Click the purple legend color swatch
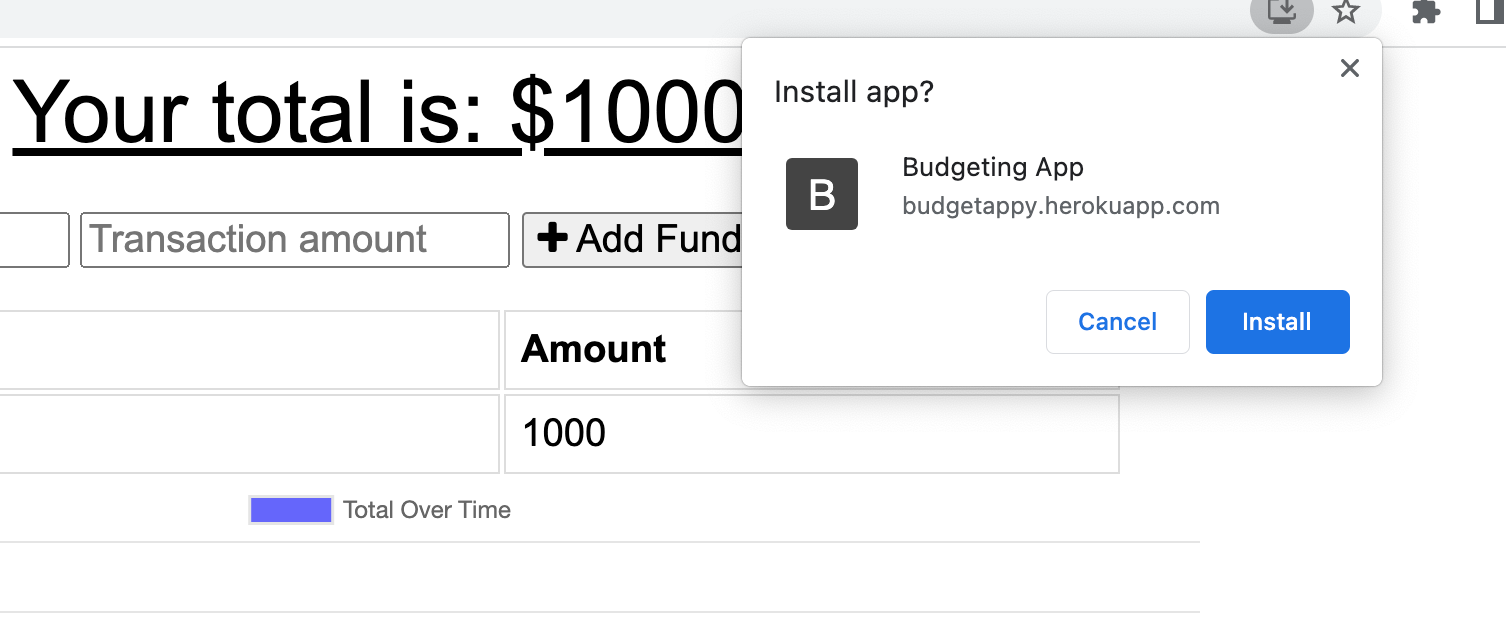Image resolution: width=1506 pixels, height=618 pixels. click(290, 510)
